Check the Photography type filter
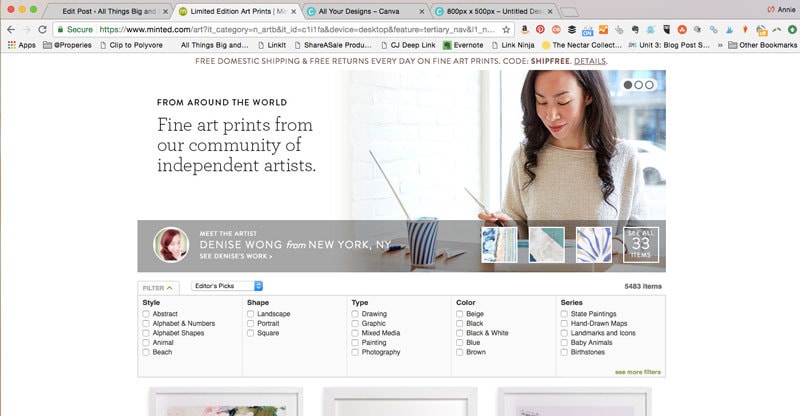This screenshot has width=800, height=416. (x=355, y=352)
